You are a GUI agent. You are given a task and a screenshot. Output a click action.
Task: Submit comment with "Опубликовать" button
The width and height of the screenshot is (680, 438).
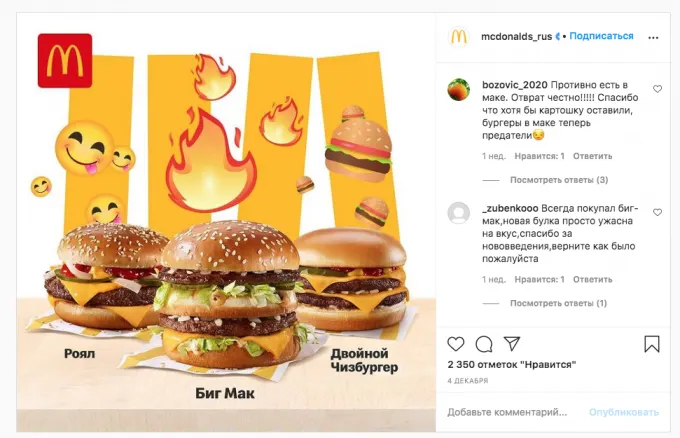[624, 412]
